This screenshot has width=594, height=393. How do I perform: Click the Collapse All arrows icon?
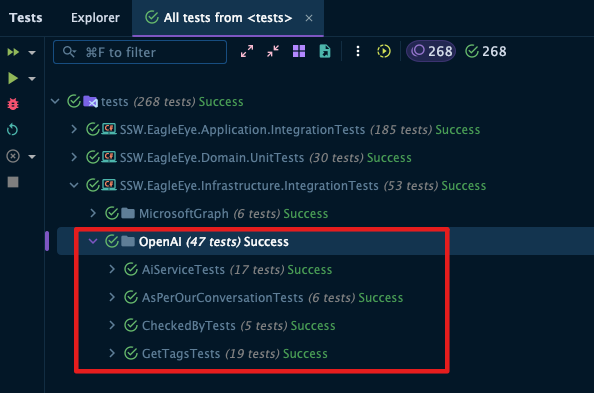tap(273, 51)
